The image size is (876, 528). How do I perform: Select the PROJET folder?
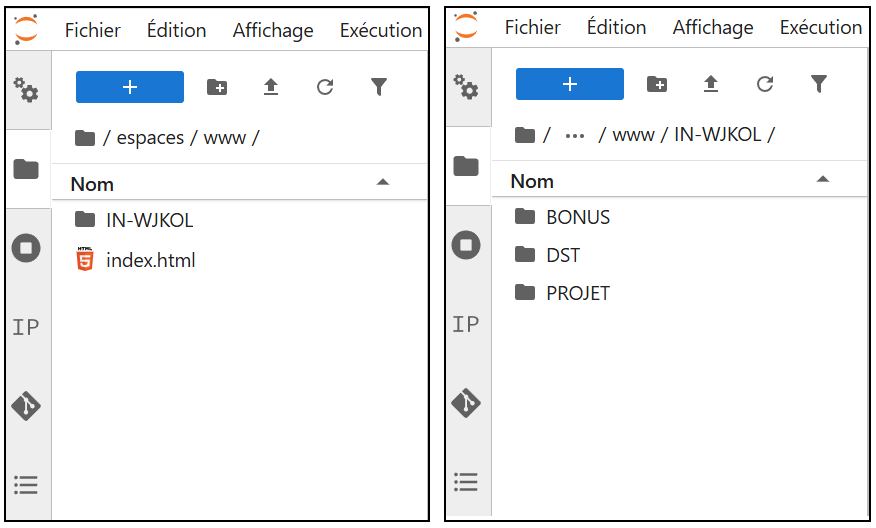click(x=577, y=293)
